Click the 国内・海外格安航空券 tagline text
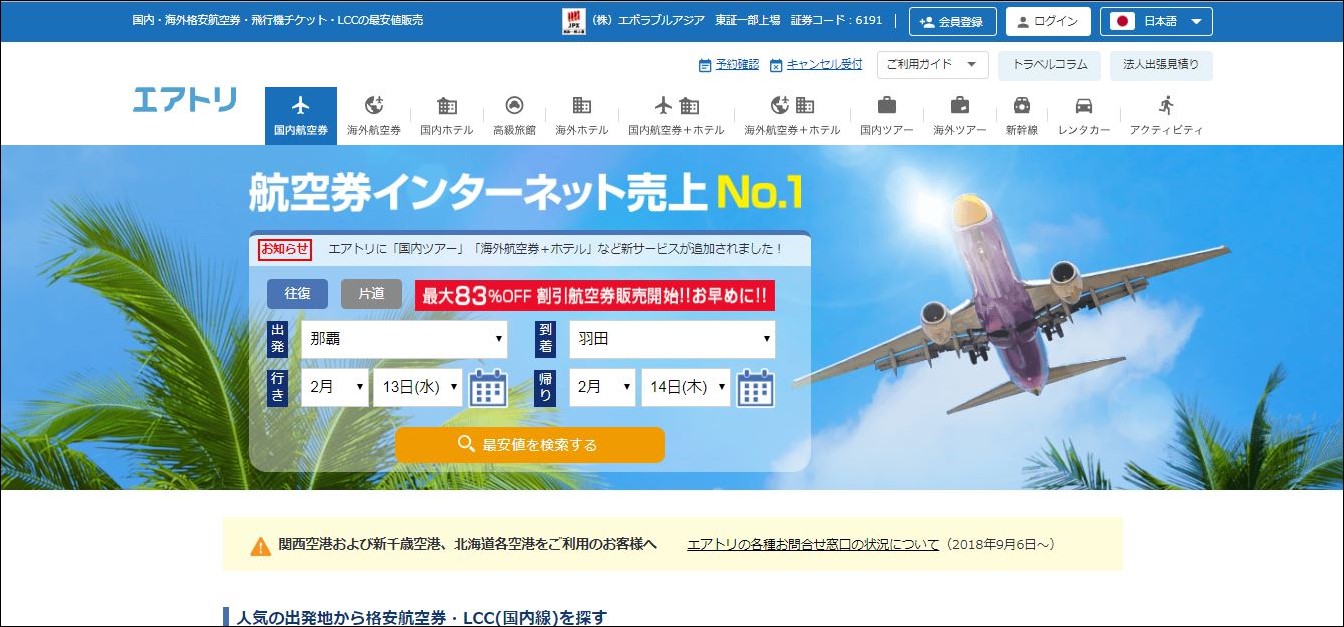The height and width of the screenshot is (627, 1344). [x=278, y=20]
